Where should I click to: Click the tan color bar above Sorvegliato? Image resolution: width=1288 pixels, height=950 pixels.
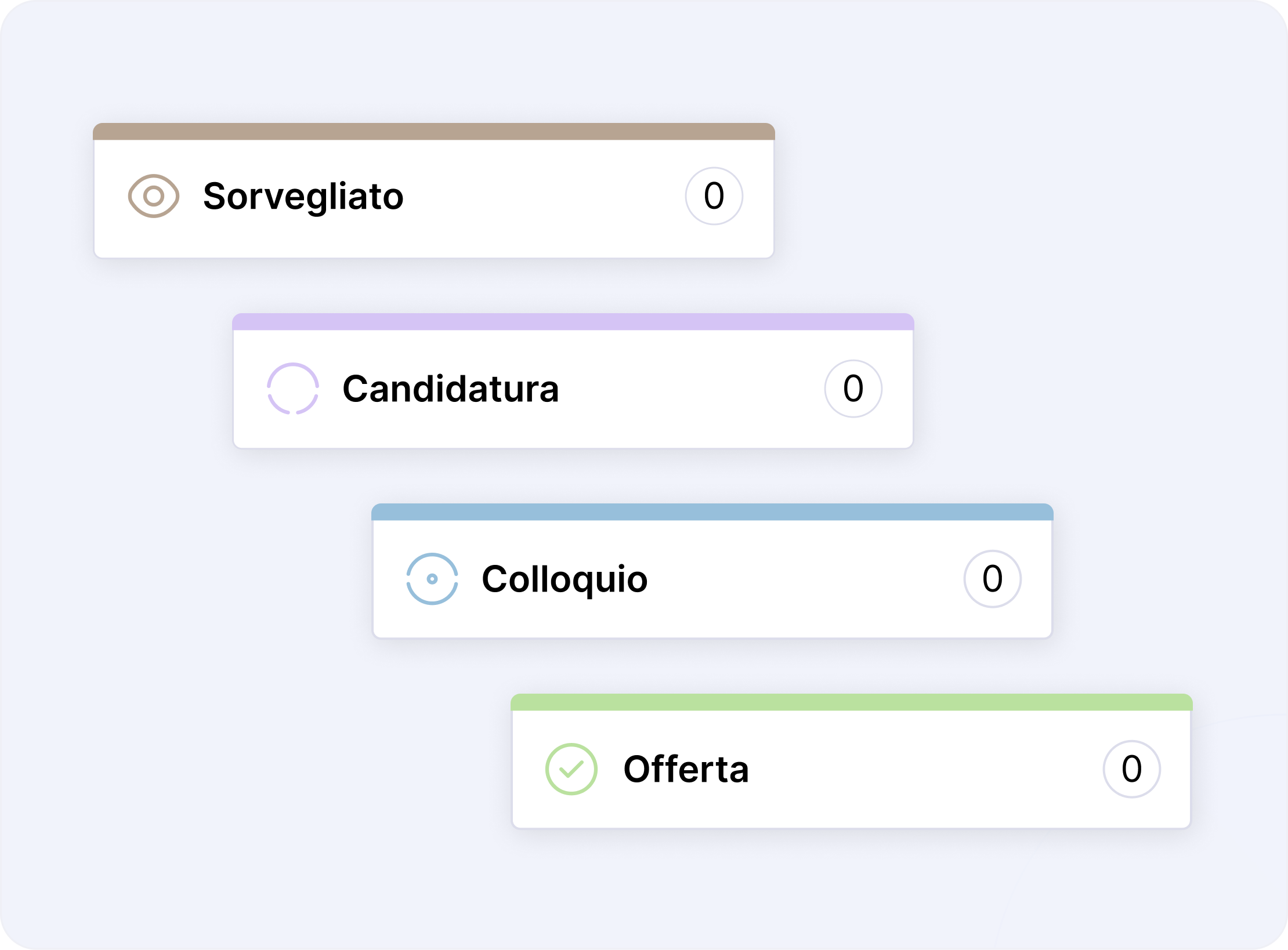434,132
